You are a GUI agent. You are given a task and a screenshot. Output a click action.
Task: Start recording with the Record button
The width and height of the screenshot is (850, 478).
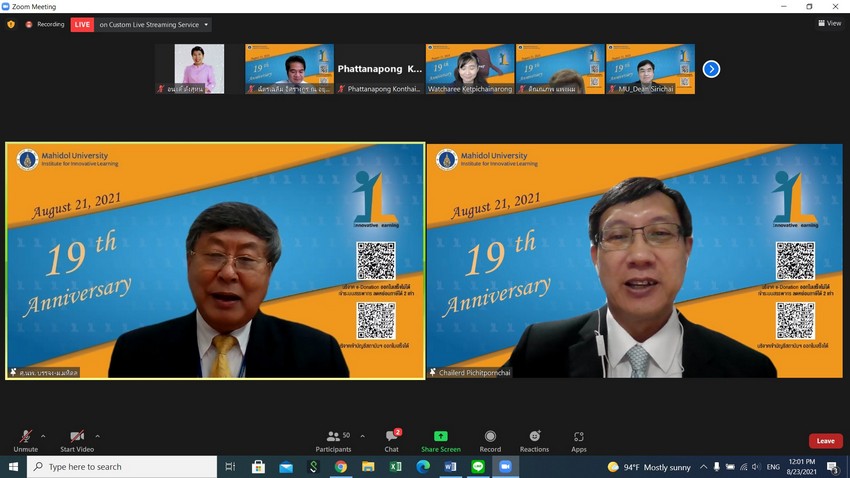click(x=490, y=440)
